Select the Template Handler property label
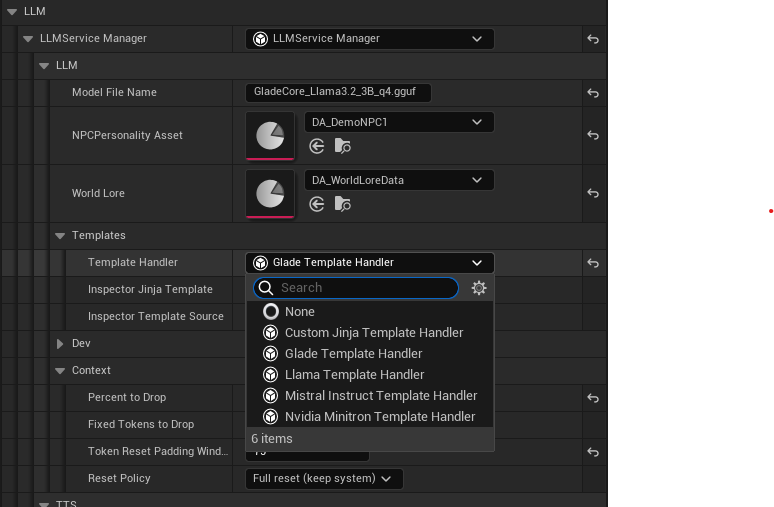This screenshot has width=774, height=507. tap(133, 263)
